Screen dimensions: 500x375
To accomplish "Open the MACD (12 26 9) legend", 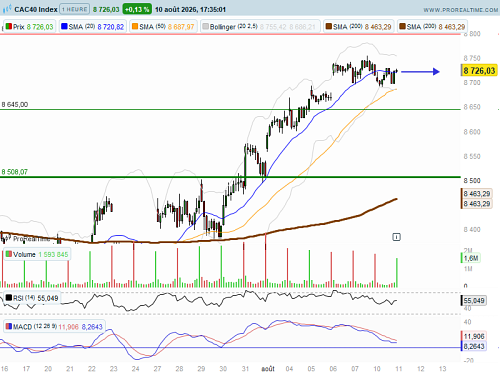I will [54, 327].
